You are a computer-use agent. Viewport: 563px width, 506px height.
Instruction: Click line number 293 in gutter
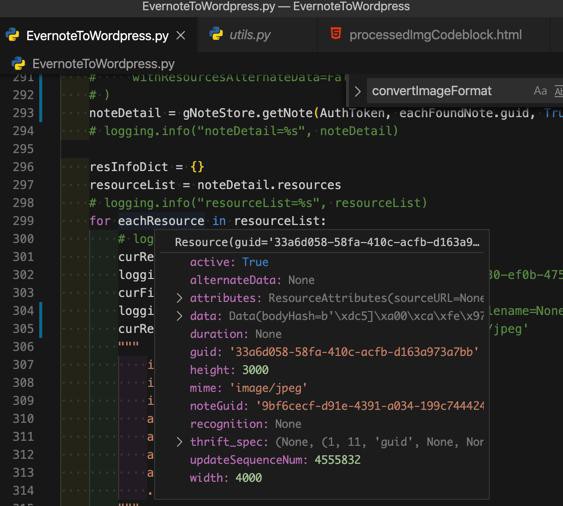(23, 113)
